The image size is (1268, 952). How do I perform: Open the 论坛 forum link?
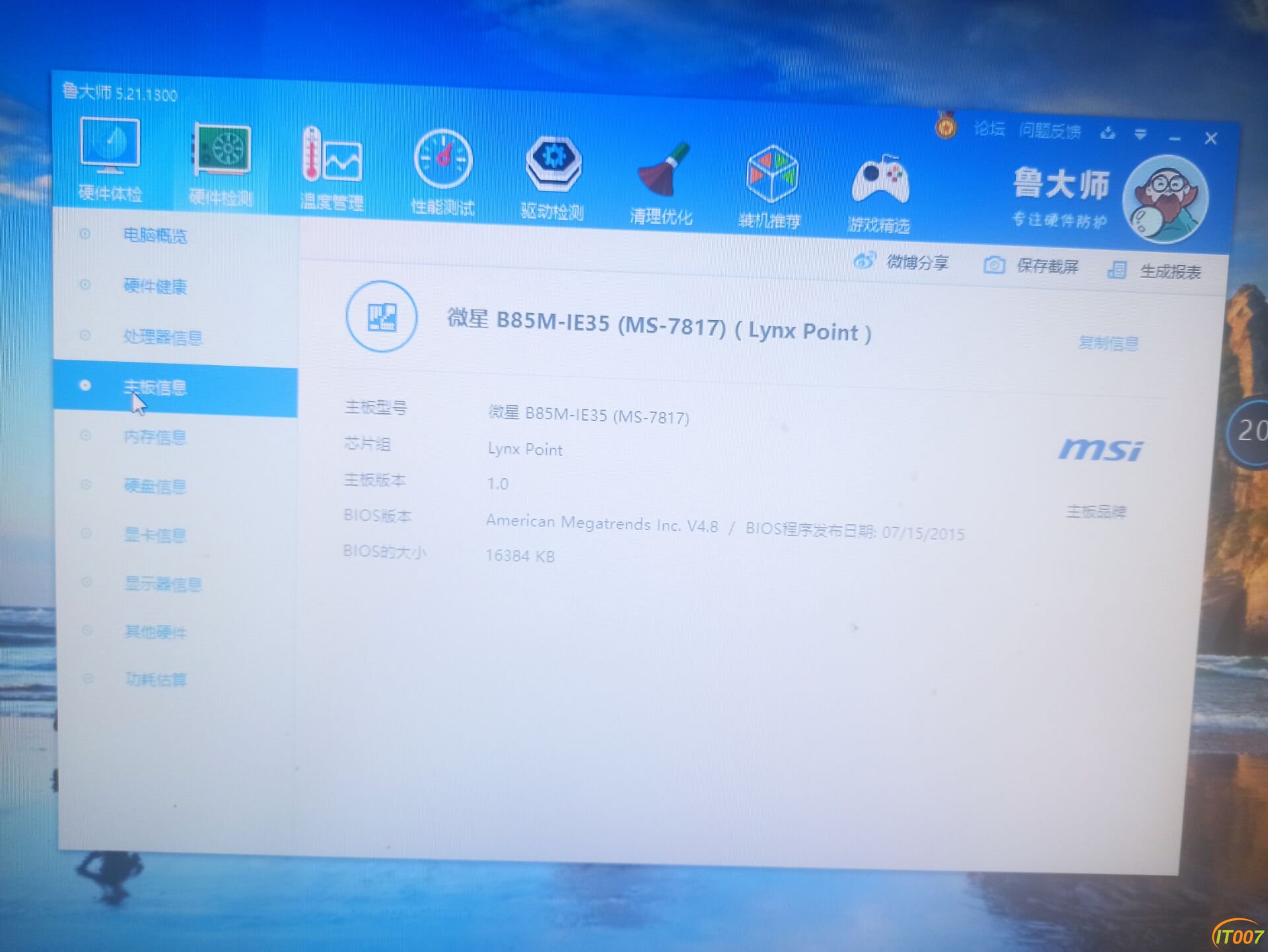click(989, 128)
